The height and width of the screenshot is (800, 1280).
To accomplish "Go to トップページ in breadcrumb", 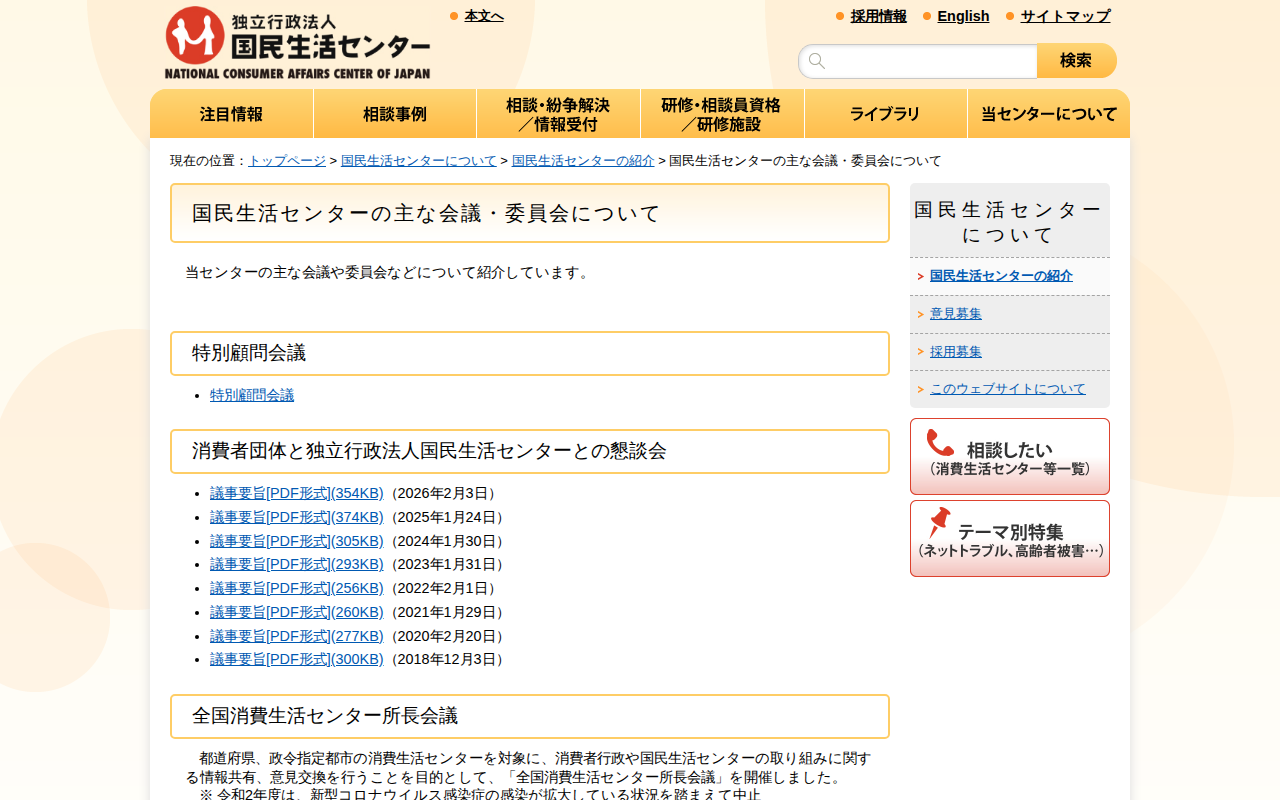I will pyautogui.click(x=287, y=161).
